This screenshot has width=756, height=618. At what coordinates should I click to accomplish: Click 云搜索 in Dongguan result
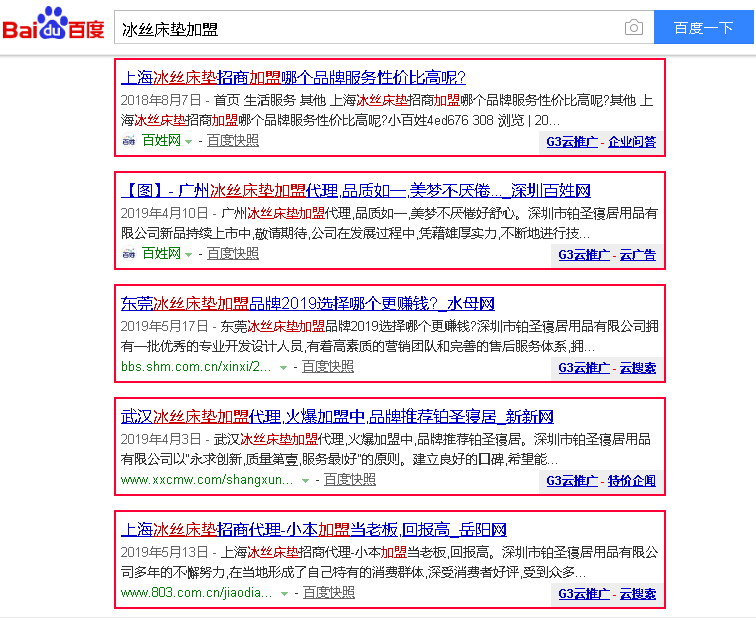(x=637, y=368)
